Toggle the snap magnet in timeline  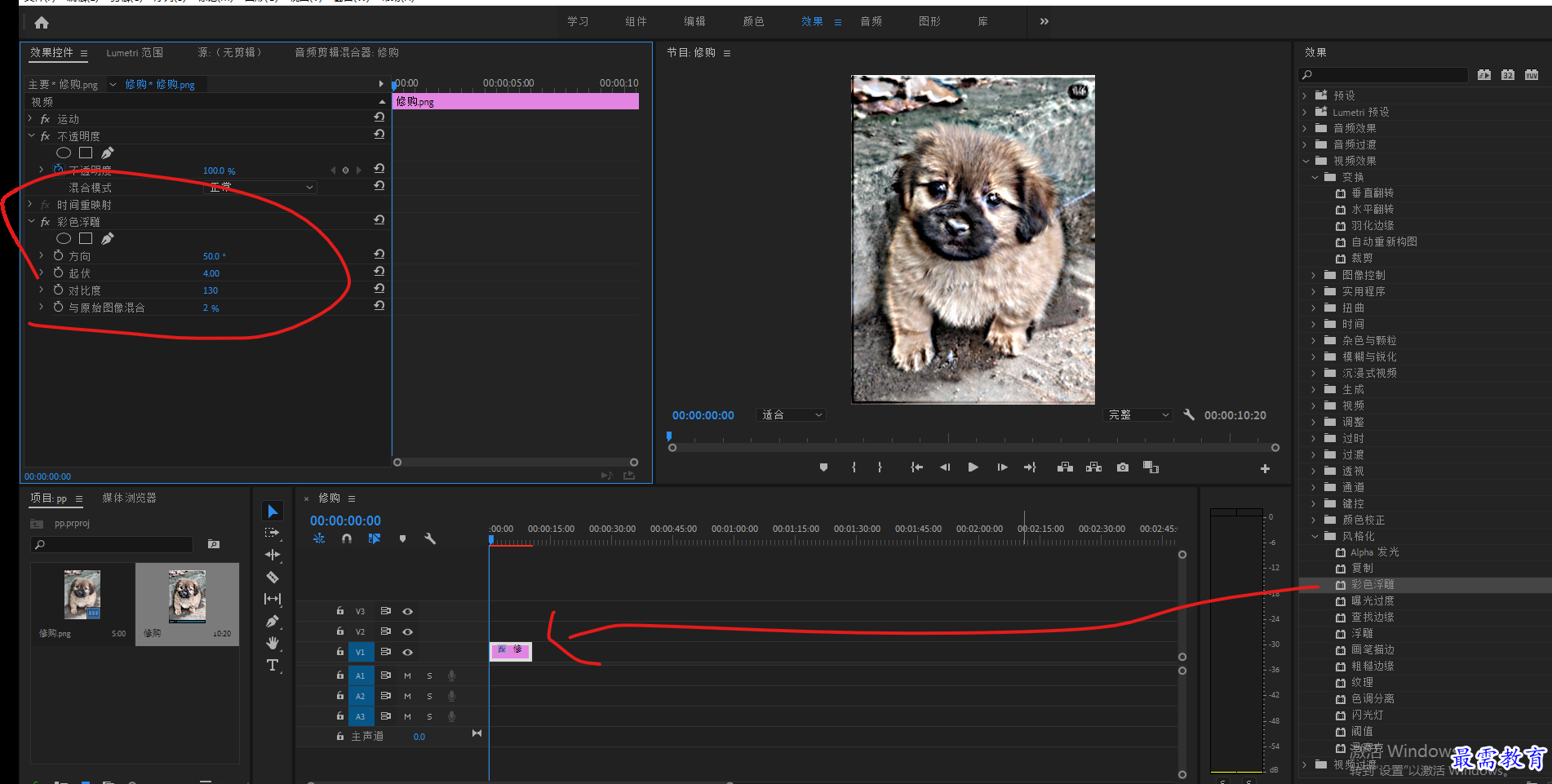[x=347, y=538]
